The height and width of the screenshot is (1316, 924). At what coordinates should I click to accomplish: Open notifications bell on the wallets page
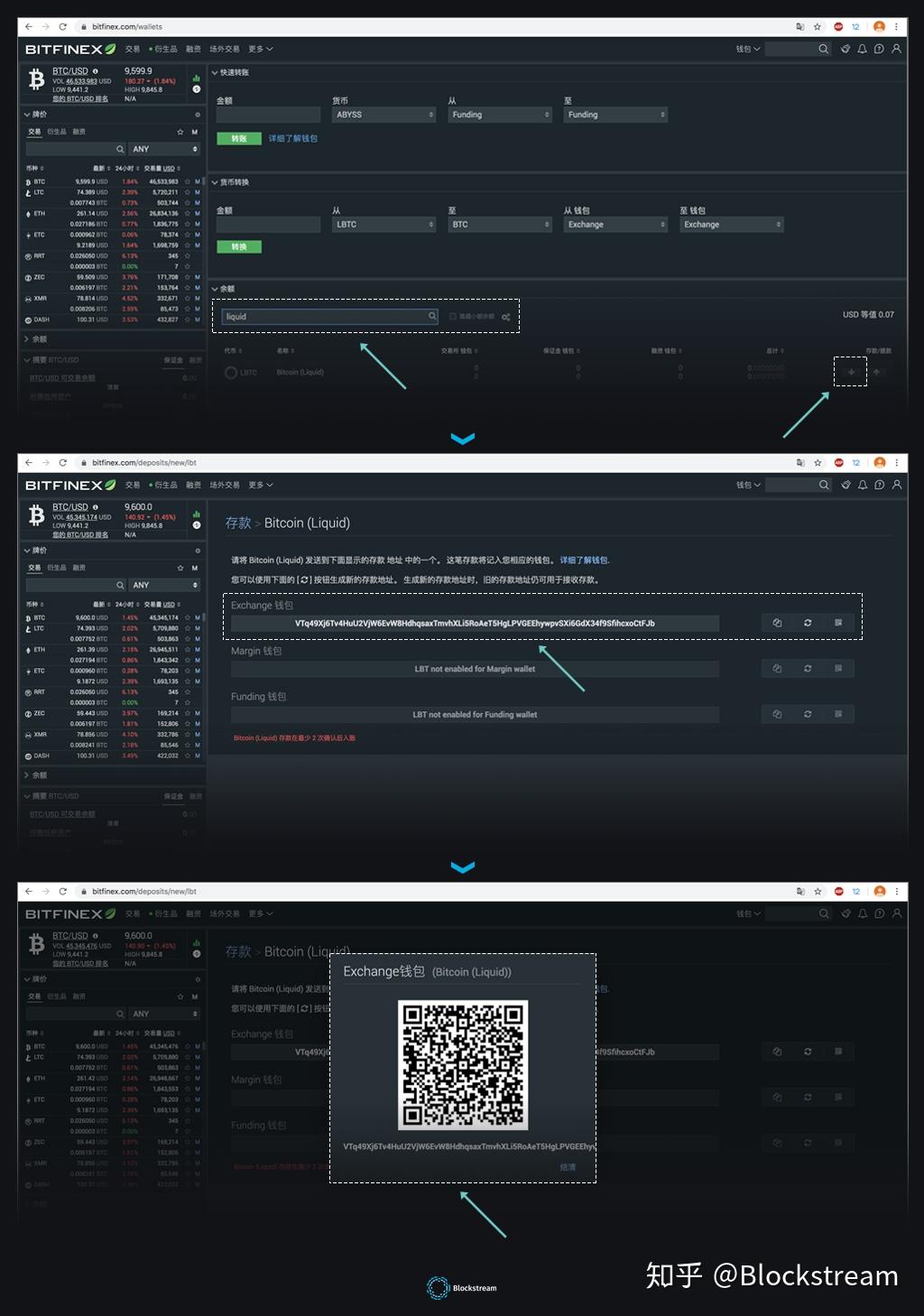[862, 49]
